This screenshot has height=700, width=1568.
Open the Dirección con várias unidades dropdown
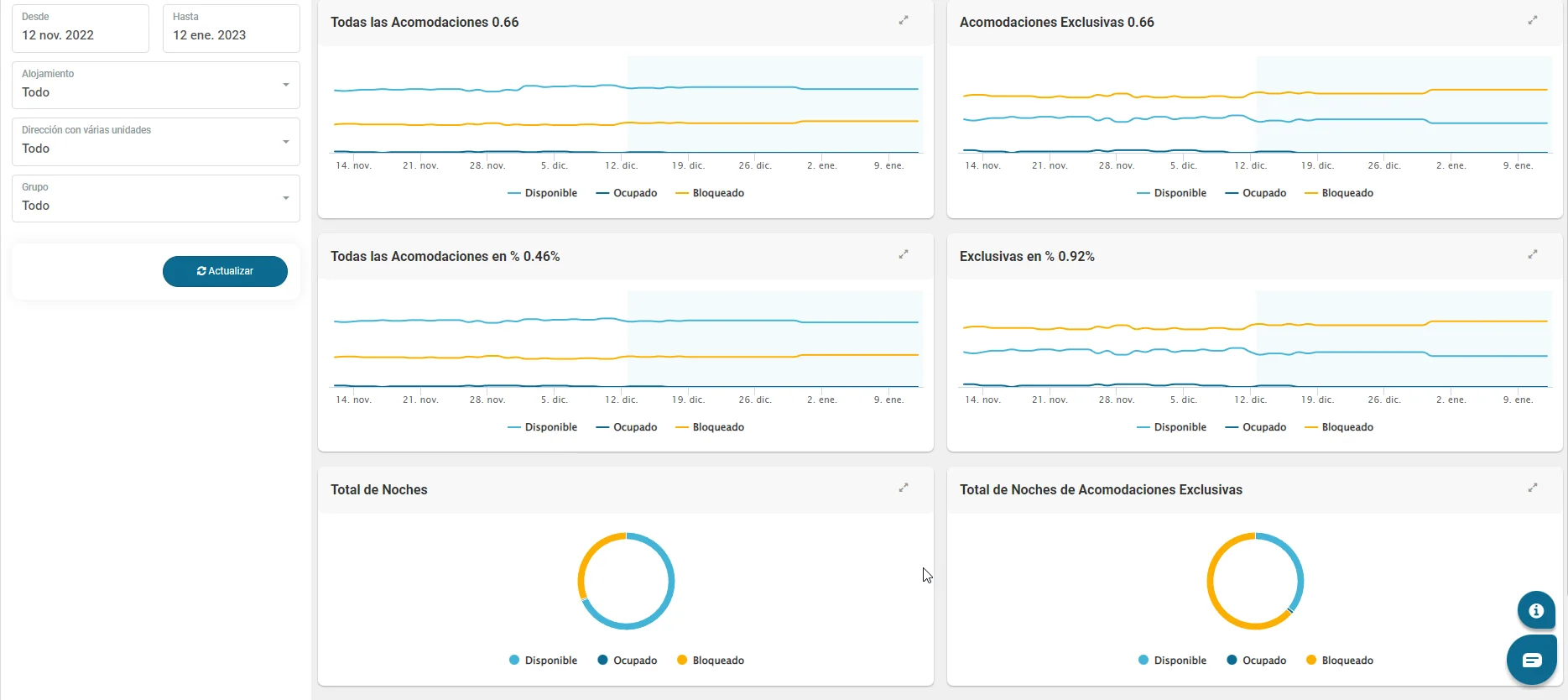(156, 142)
